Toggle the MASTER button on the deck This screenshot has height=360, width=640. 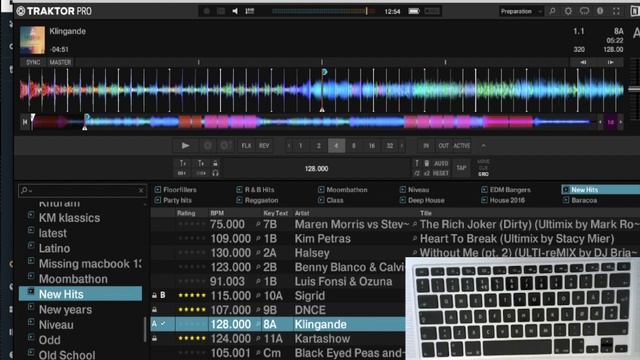[60, 62]
